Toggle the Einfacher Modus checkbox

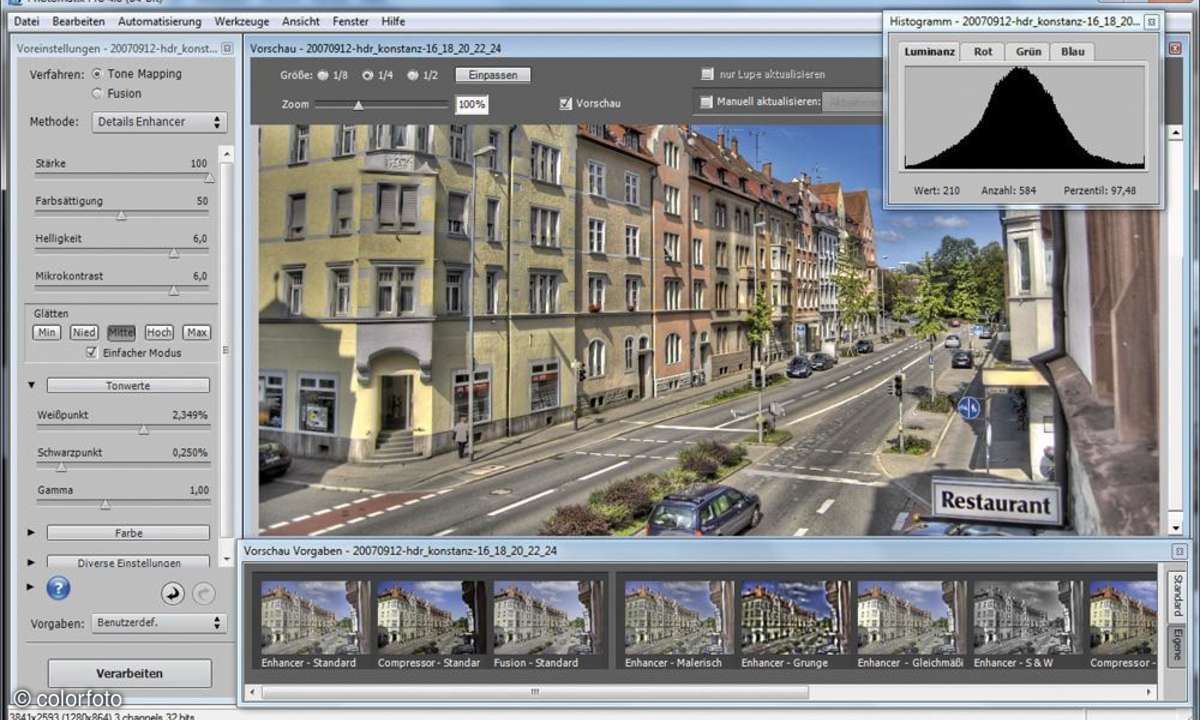click(92, 353)
